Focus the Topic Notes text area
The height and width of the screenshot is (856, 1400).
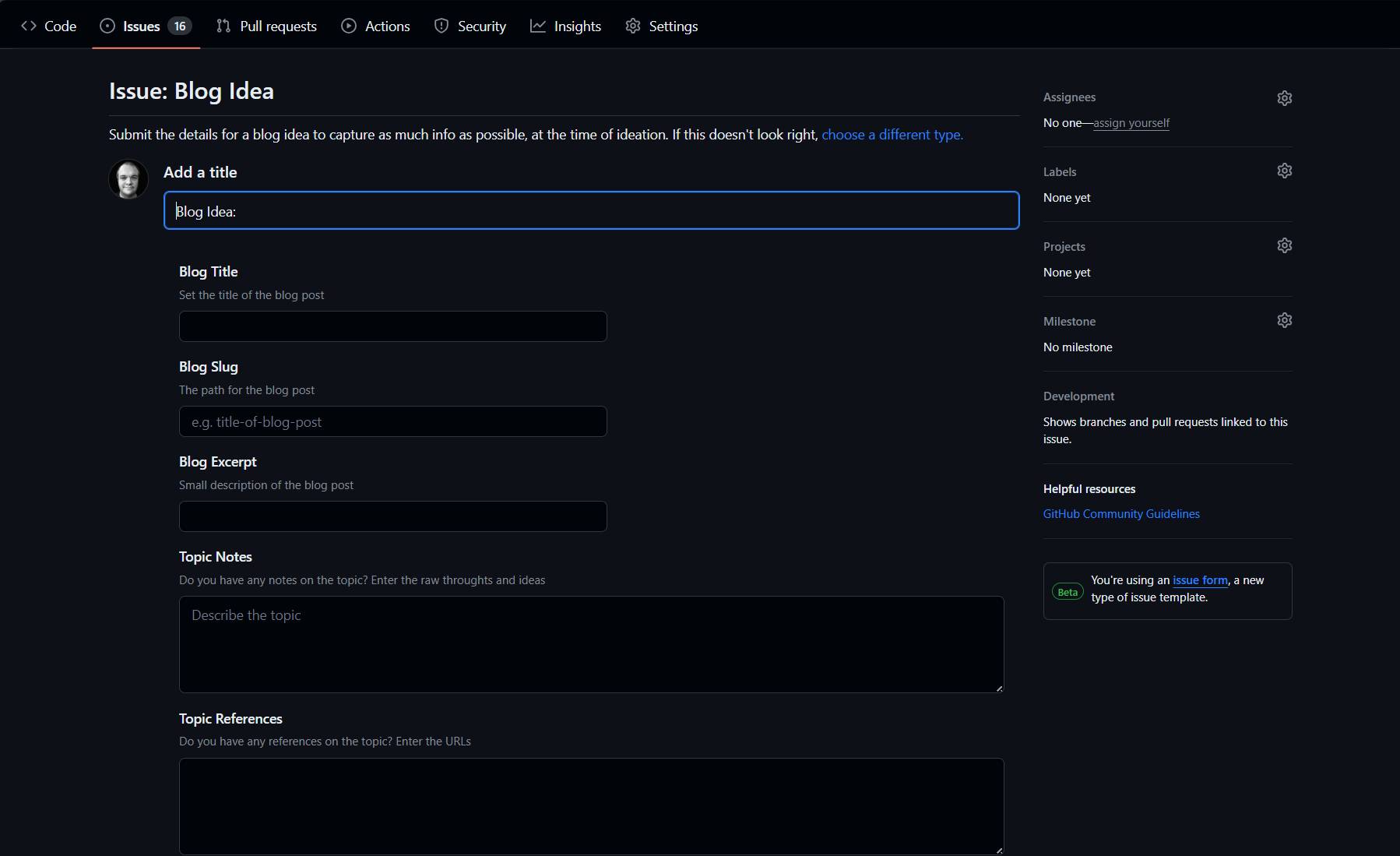[x=590, y=644]
